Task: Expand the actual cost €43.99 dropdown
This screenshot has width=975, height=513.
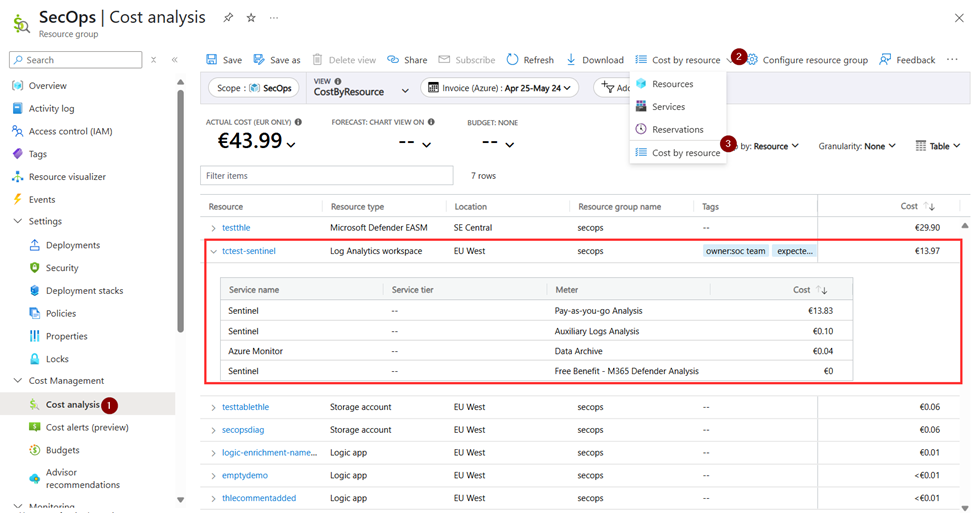Action: (291, 144)
